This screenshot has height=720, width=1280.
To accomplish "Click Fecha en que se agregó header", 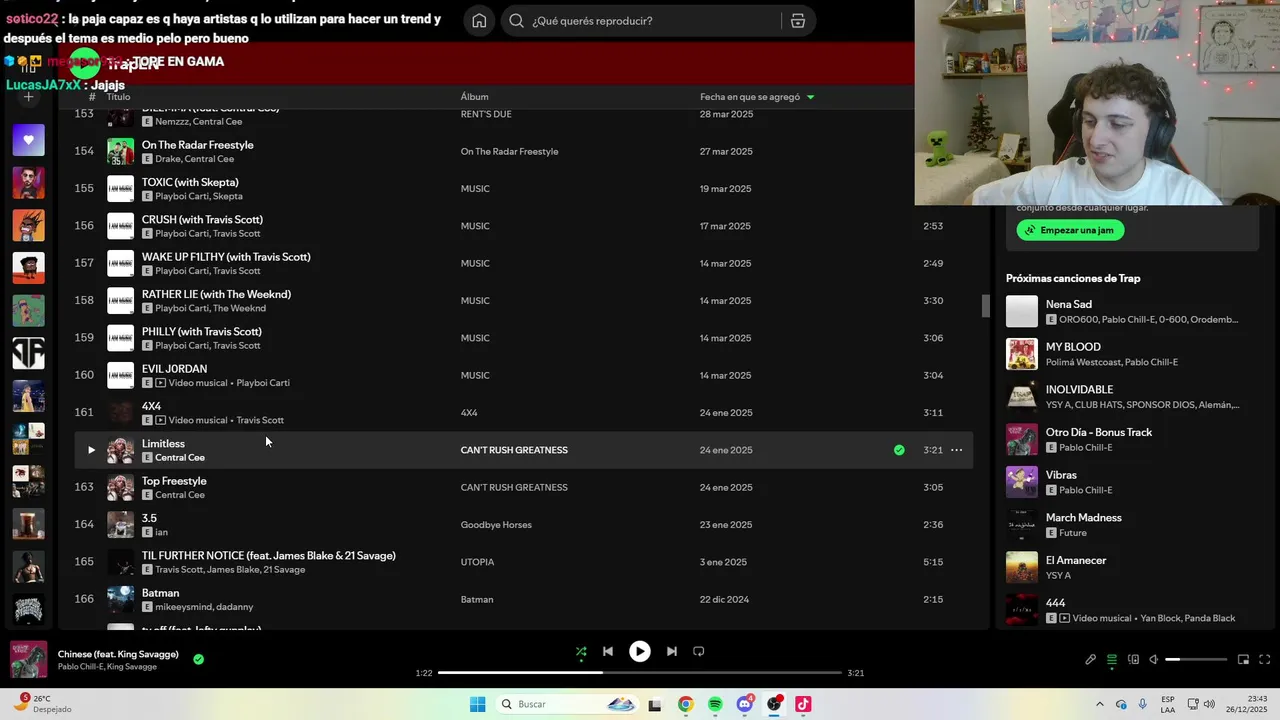I will click(x=750, y=97).
